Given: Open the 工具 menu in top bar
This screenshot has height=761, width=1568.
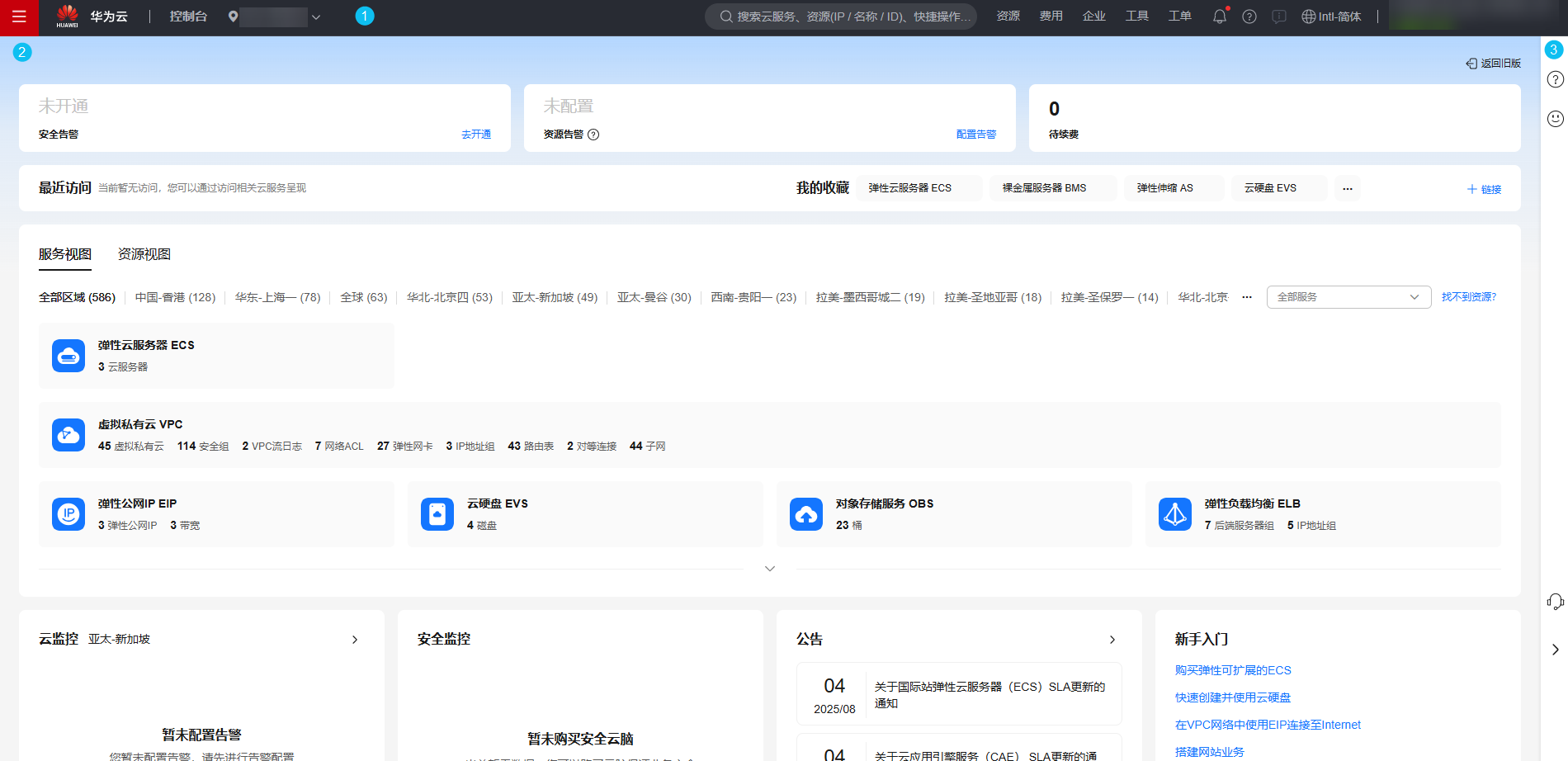Looking at the screenshot, I should click(x=1136, y=17).
